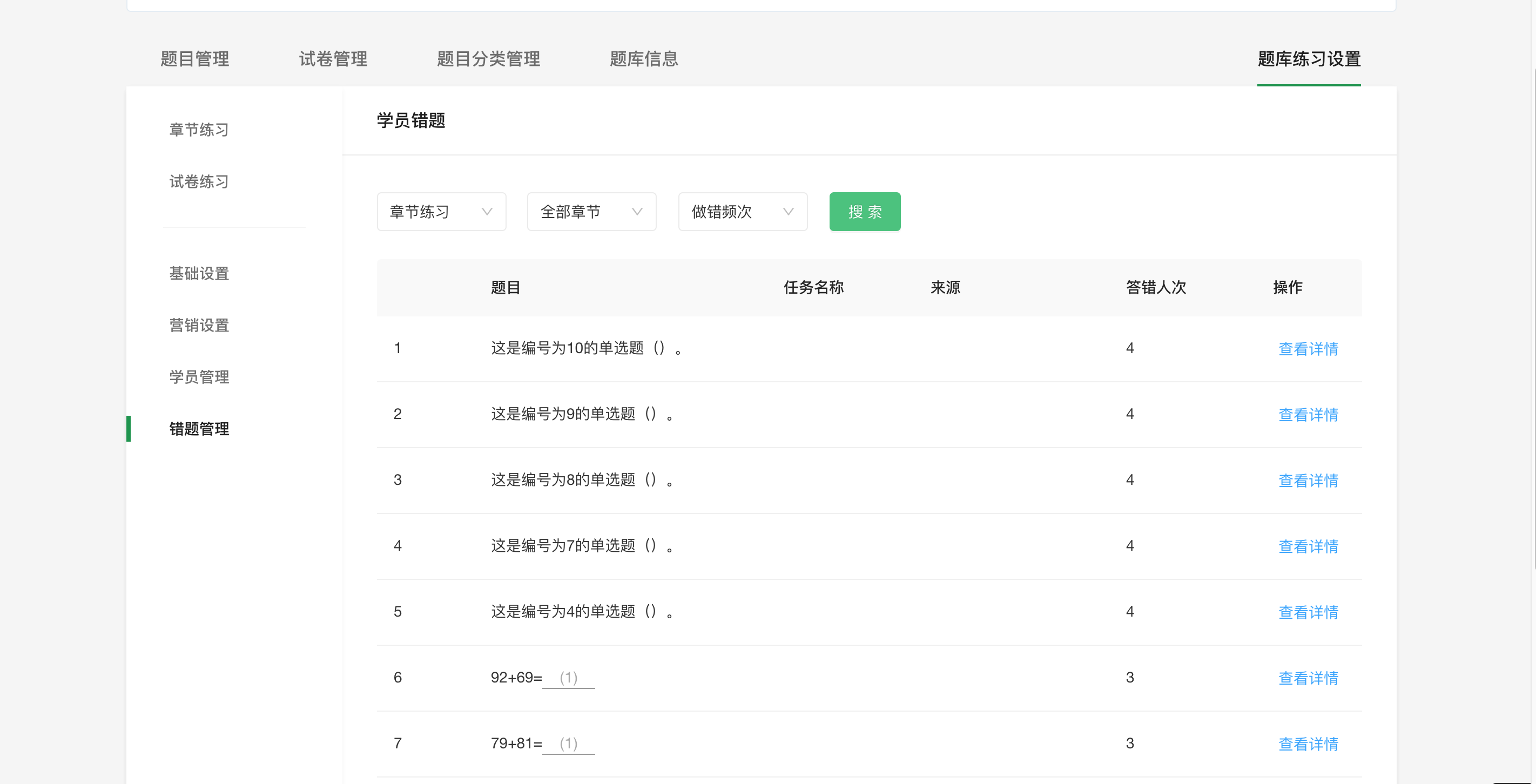Click the 任务名称 column header
1536x784 pixels.
point(813,288)
